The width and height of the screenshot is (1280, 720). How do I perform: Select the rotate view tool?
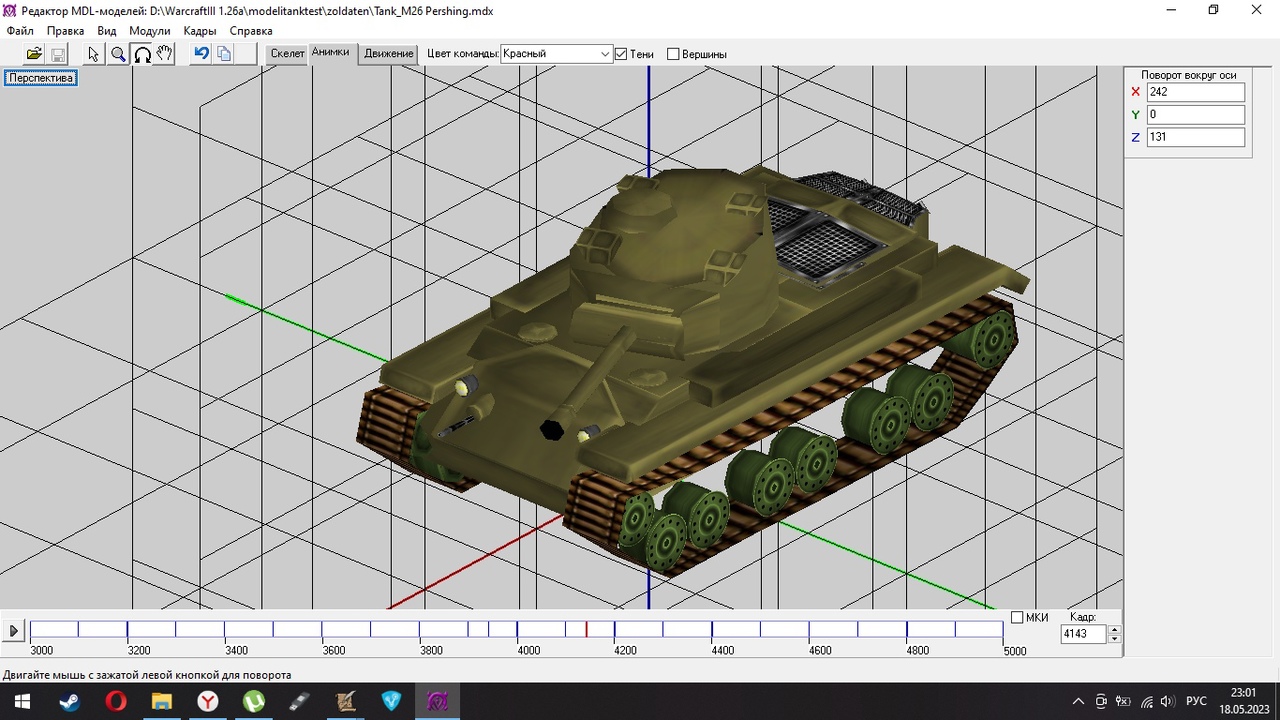click(x=142, y=54)
